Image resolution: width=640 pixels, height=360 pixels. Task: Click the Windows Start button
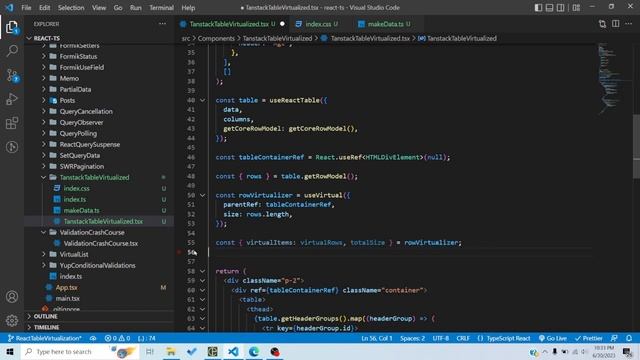pos(9,352)
